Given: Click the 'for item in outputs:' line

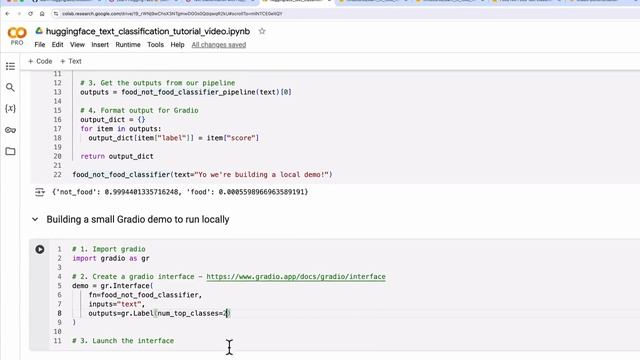Looking at the screenshot, I should [x=121, y=129].
